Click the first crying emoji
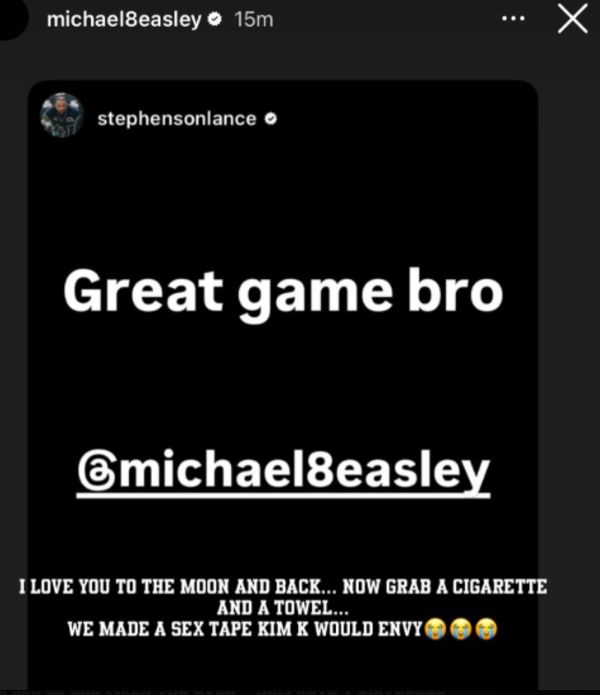Screen dimensions: 600x695 436,629
